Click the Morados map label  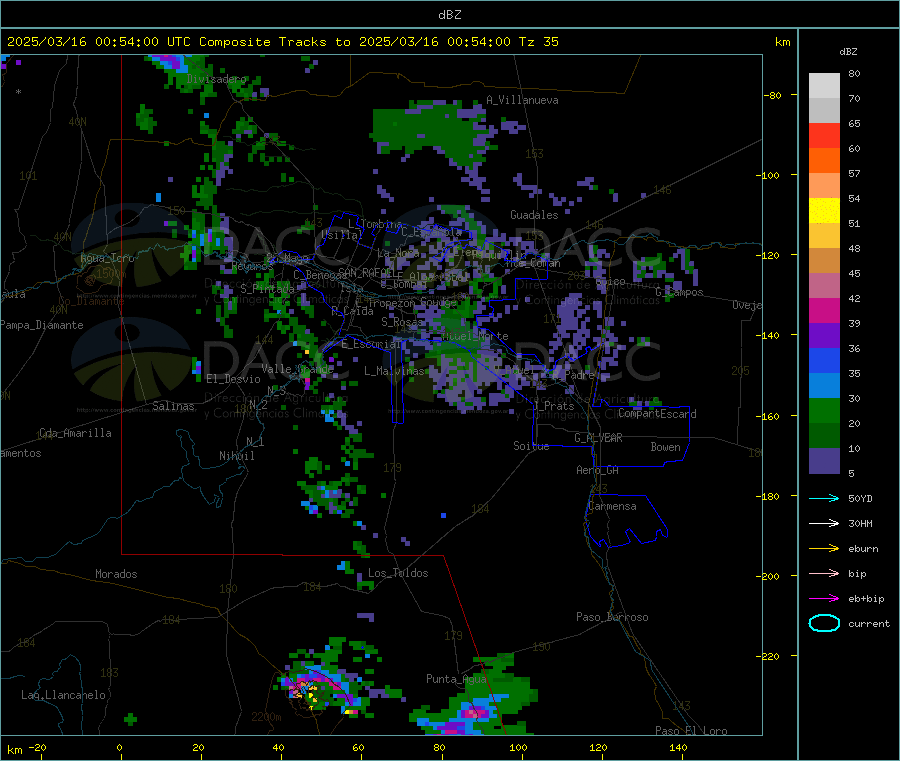click(x=116, y=574)
